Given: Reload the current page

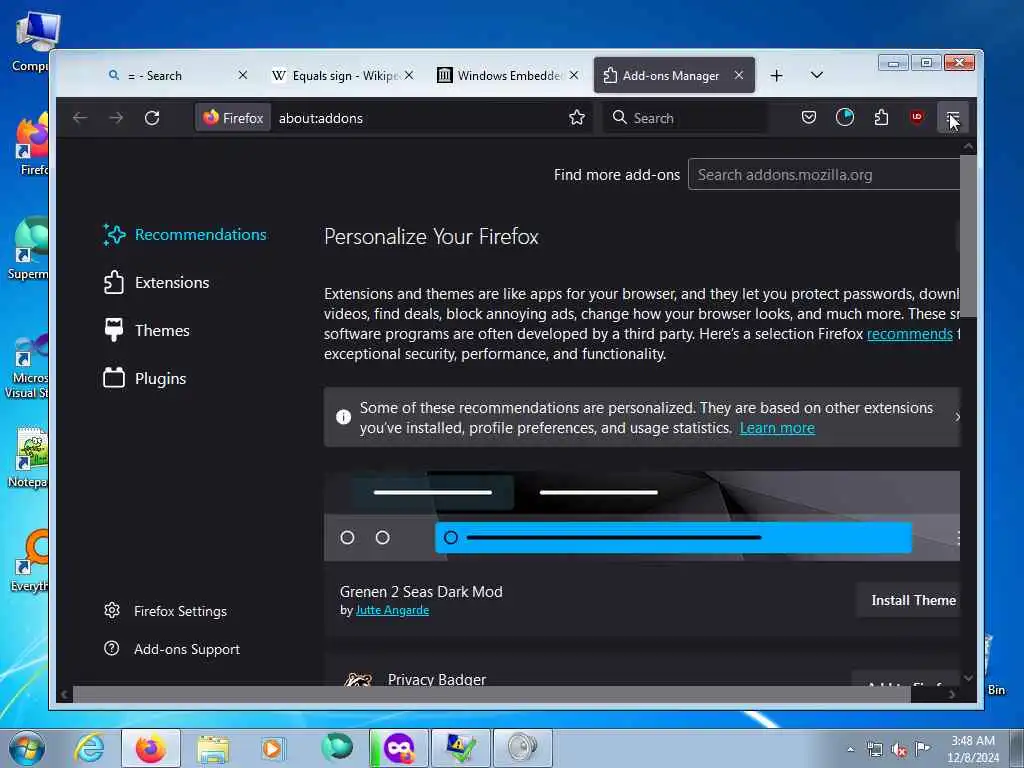Looking at the screenshot, I should [152, 118].
